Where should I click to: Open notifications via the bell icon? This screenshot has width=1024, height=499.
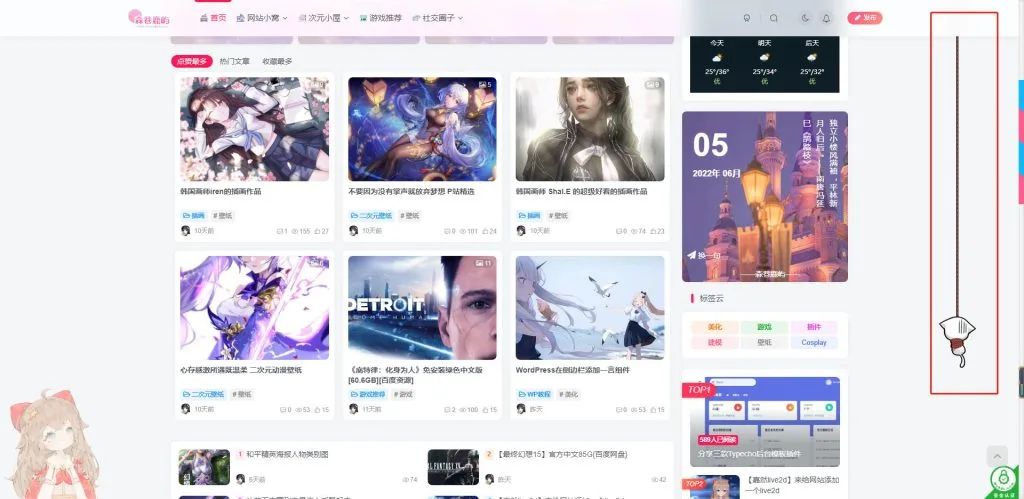click(x=826, y=18)
